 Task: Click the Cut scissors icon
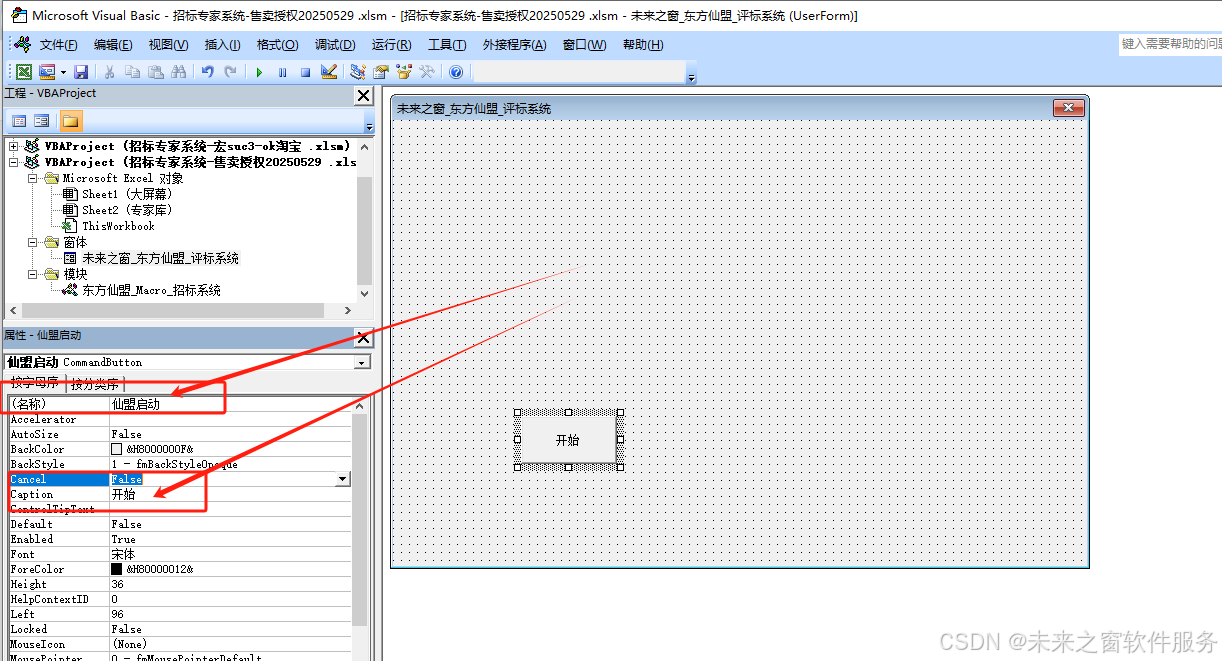tap(109, 72)
